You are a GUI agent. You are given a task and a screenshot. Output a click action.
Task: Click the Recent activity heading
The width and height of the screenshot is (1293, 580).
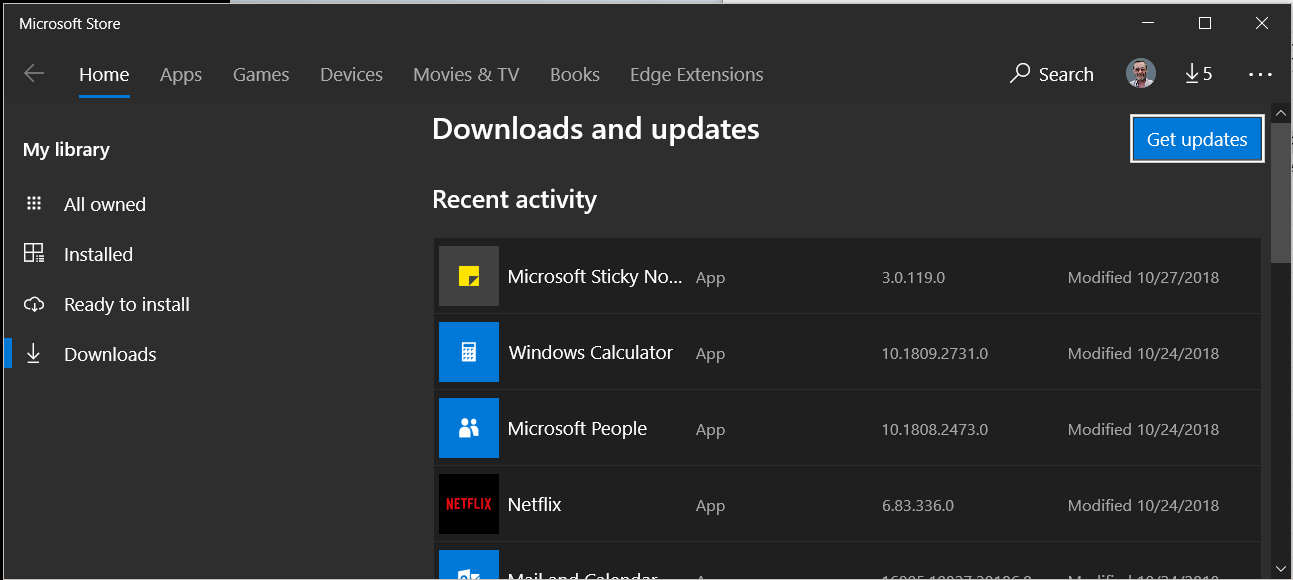click(x=514, y=199)
